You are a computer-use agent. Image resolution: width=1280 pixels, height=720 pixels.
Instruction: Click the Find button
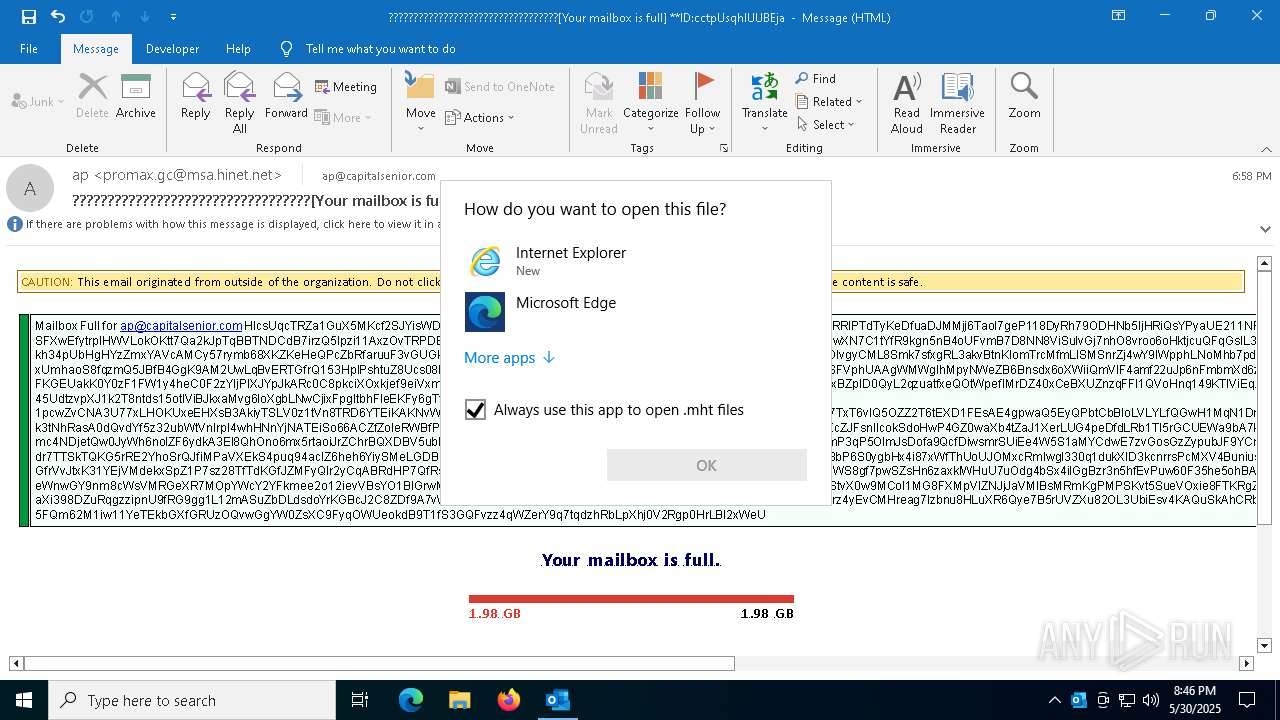(x=816, y=78)
